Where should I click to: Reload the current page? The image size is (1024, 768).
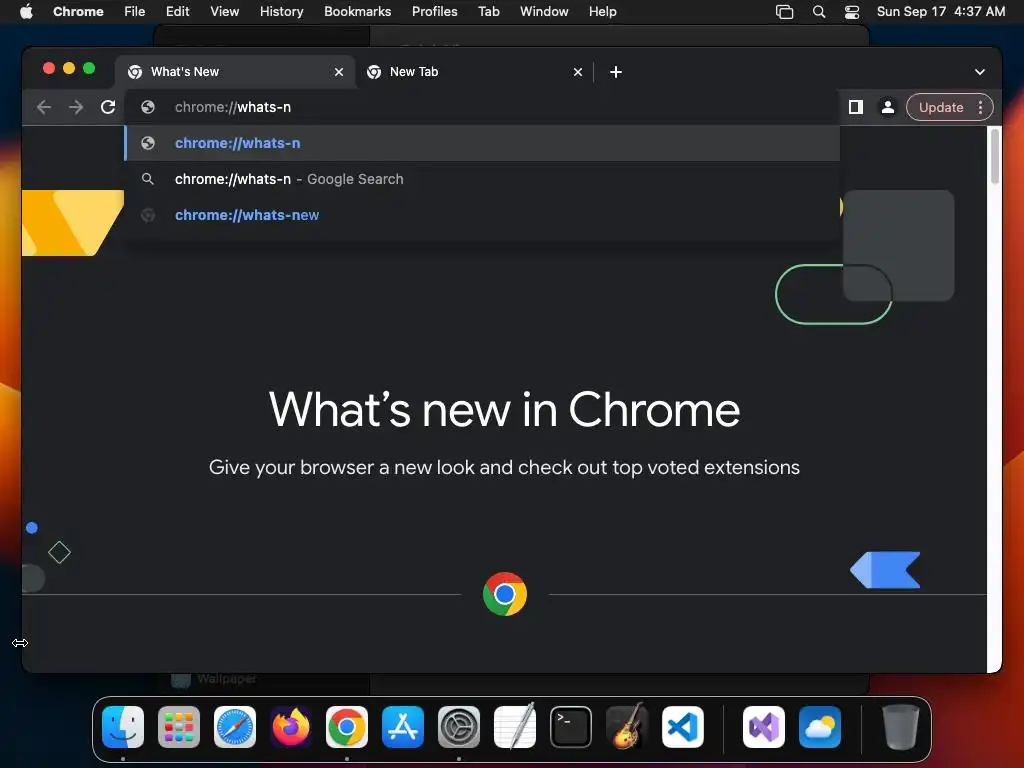coord(108,107)
